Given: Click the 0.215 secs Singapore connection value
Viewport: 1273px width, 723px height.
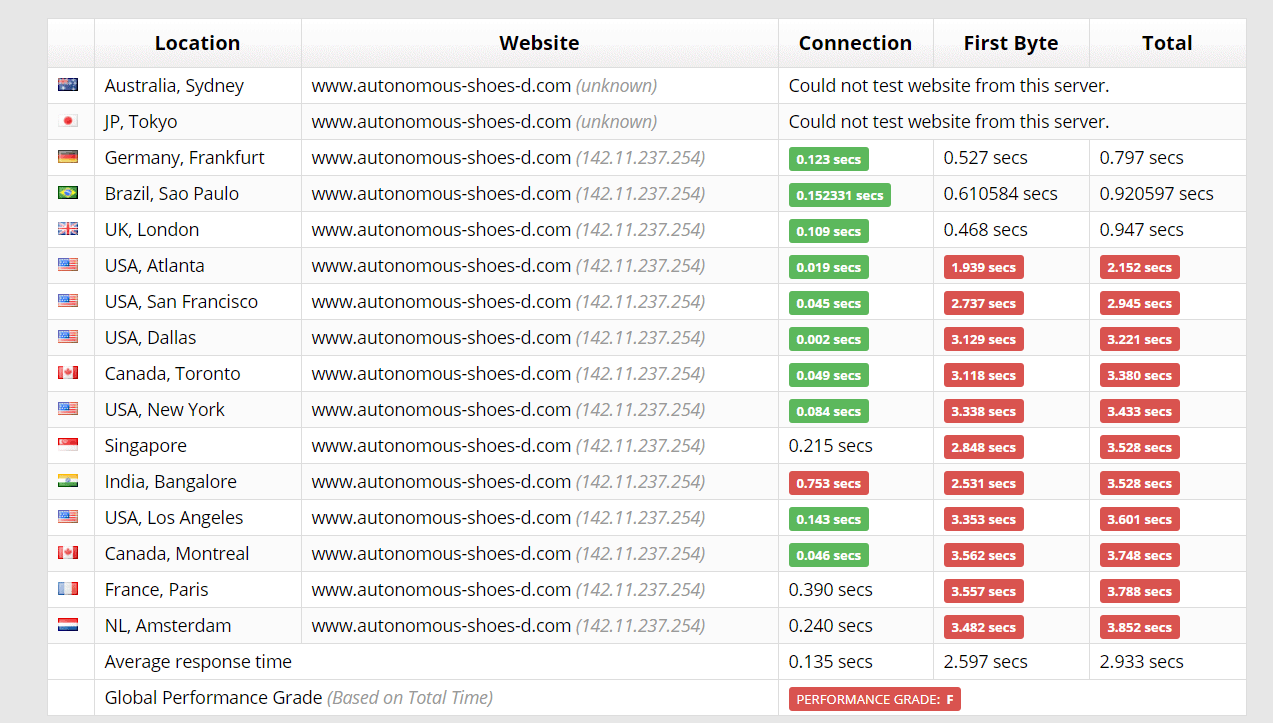Looking at the screenshot, I should click(831, 445).
